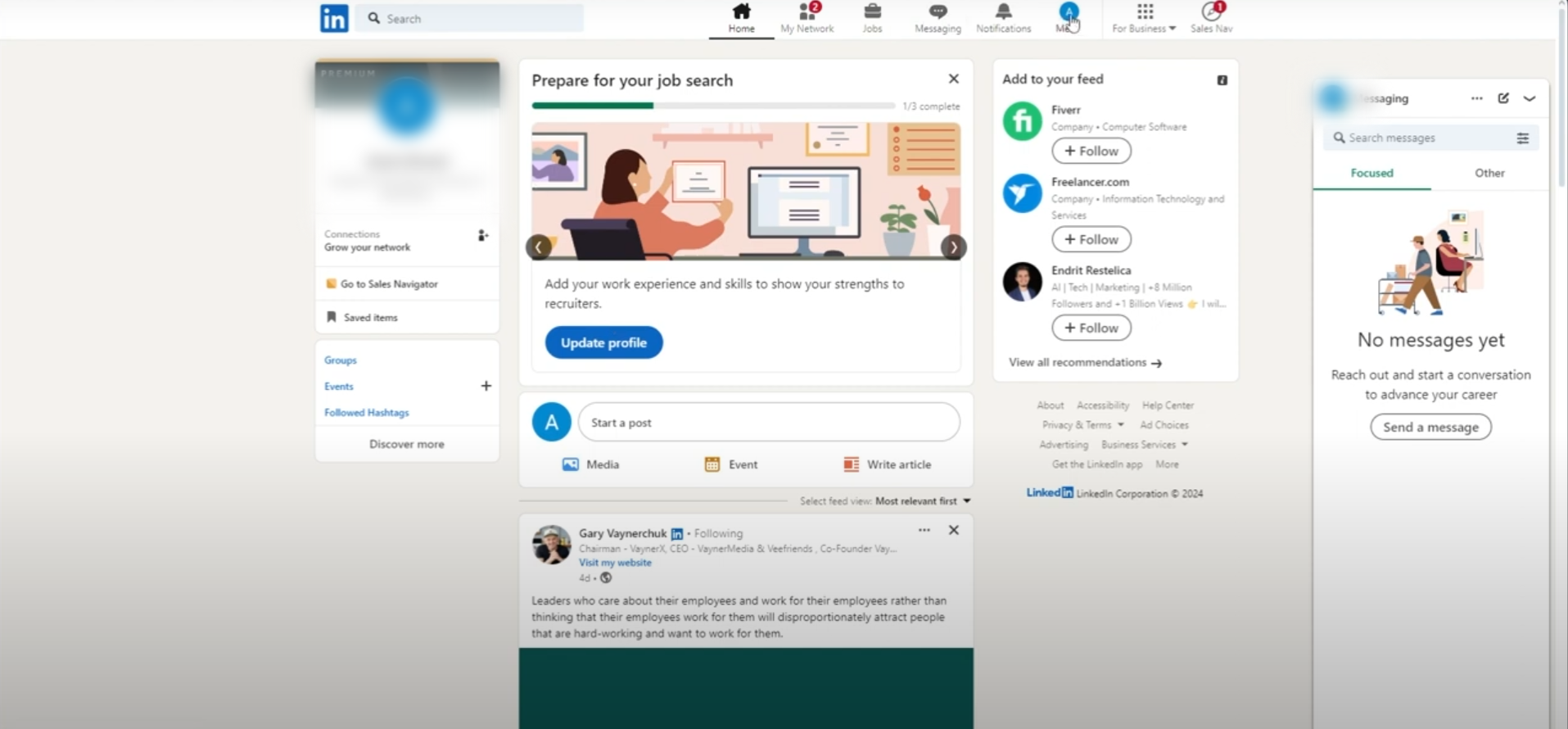Open Followed Hashtags link

point(367,413)
